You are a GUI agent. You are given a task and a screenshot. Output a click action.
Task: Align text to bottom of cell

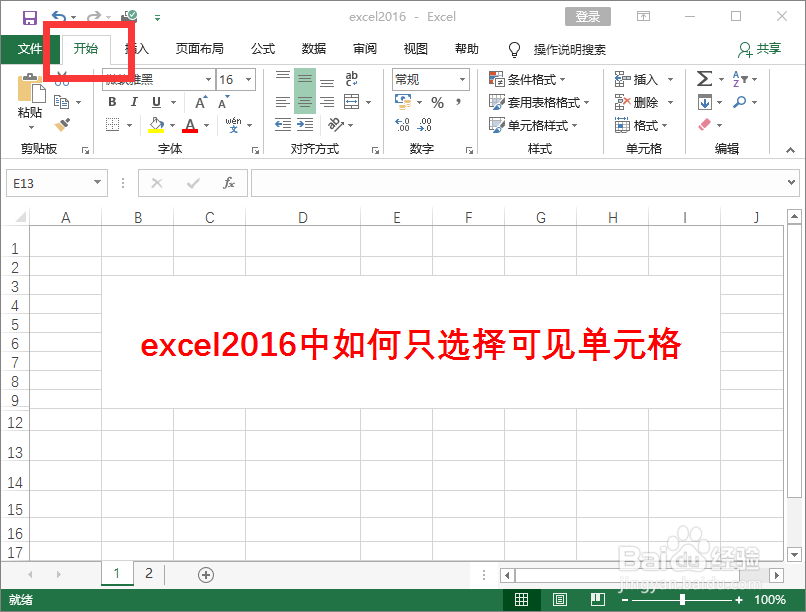[x=327, y=82]
